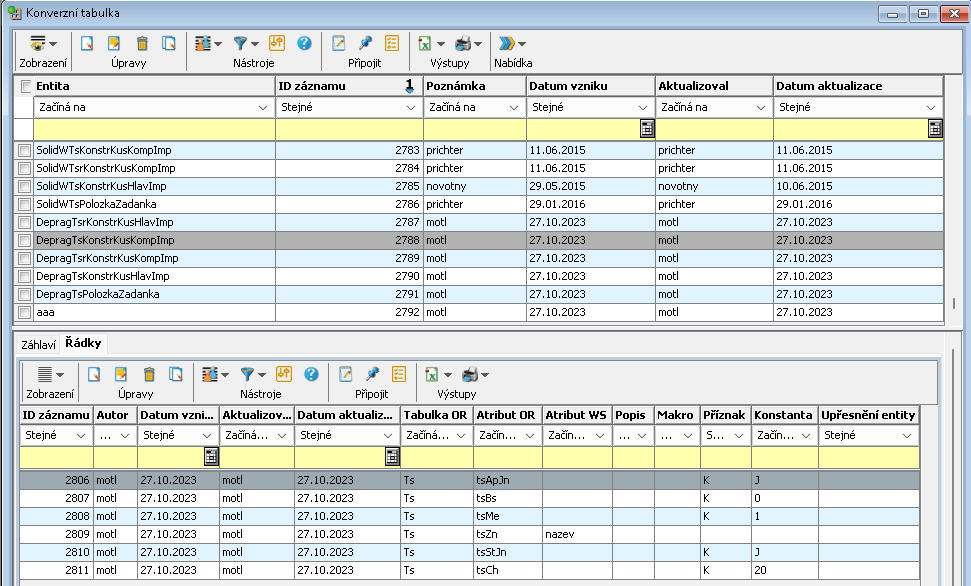This screenshot has width=971, height=586.
Task: Open the Nabídka dropdown arrow
Action: 522,44
